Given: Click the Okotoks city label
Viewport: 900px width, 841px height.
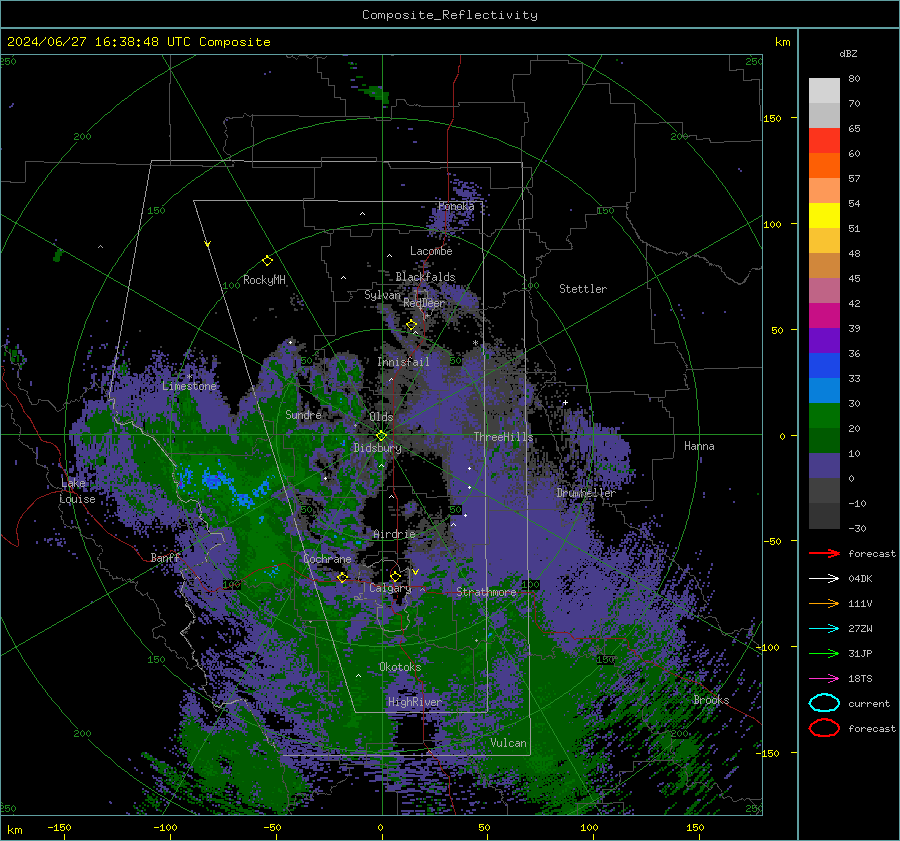Looking at the screenshot, I should tap(400, 667).
